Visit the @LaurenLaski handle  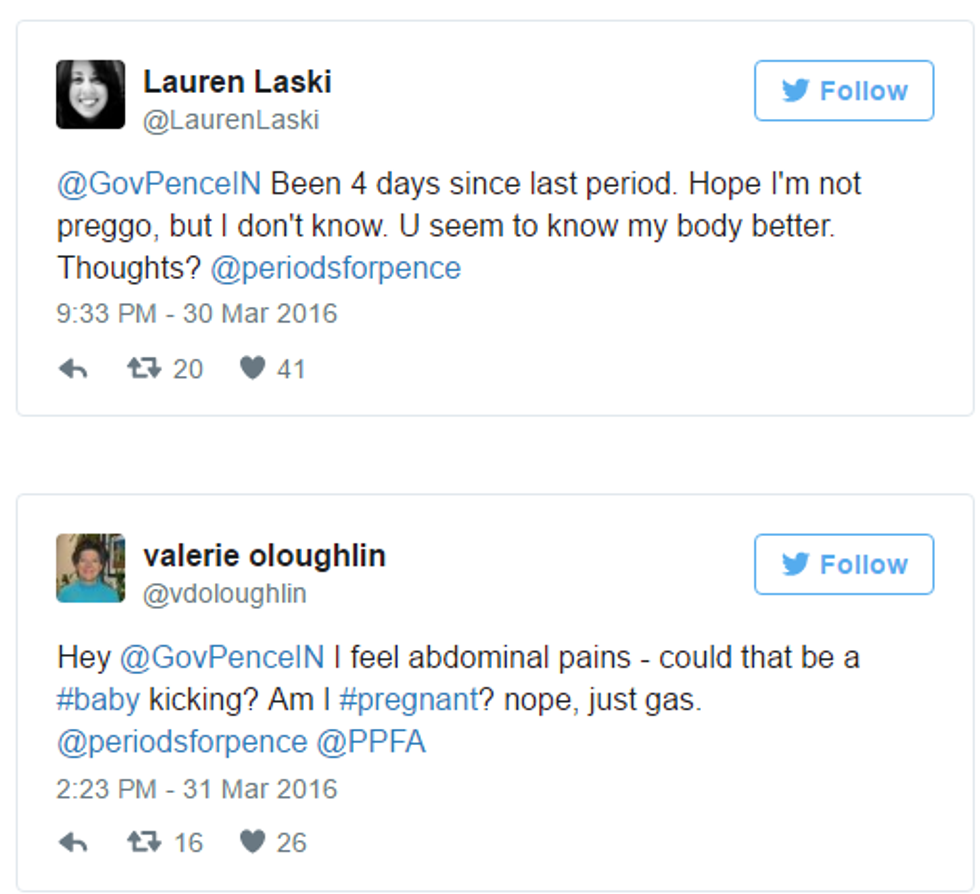(x=231, y=121)
